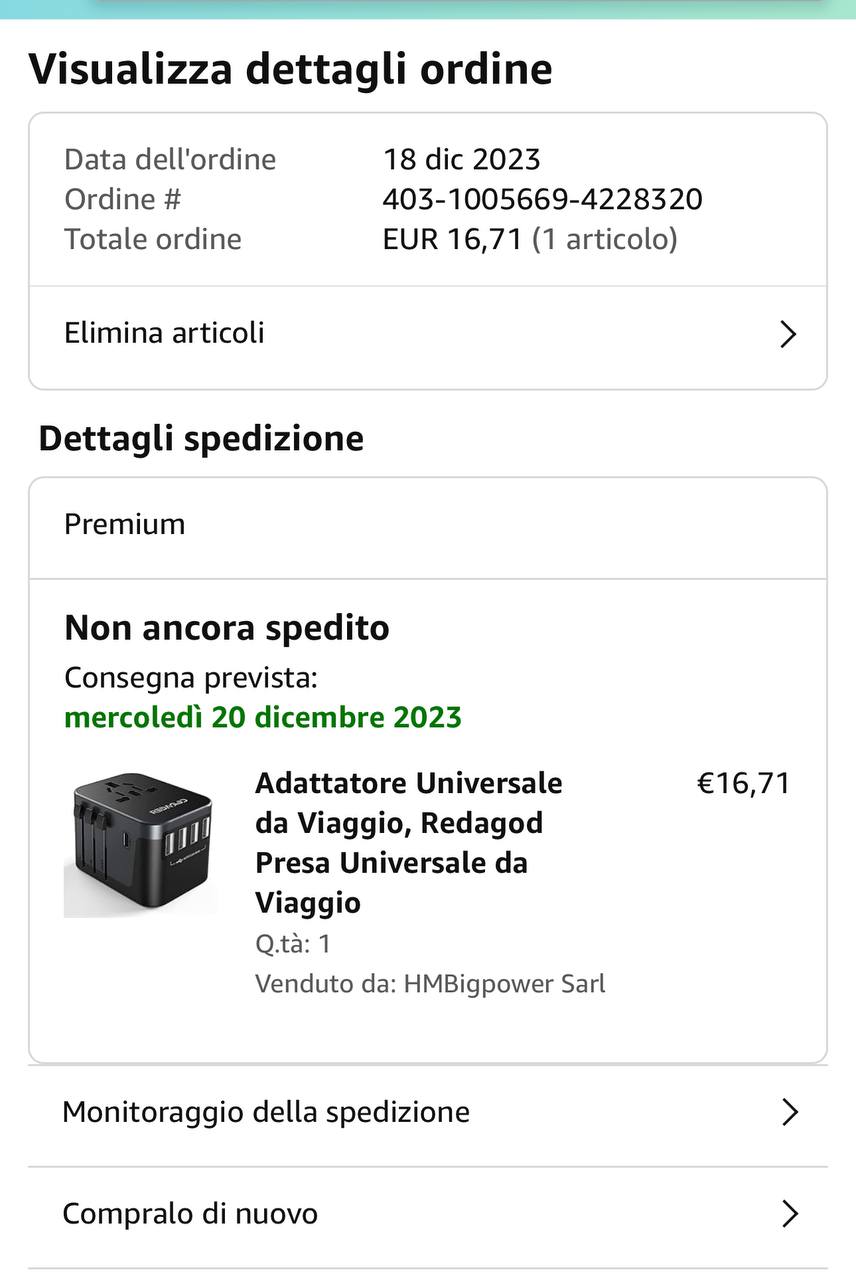Click the €16,71 item price
Viewport: 856px width, 1280px height.
743,783
